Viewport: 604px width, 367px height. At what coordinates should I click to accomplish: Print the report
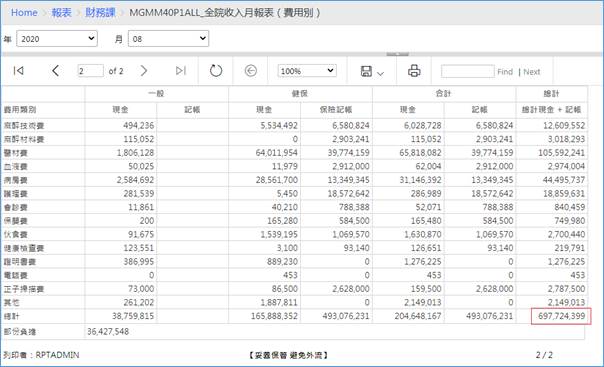coord(414,71)
